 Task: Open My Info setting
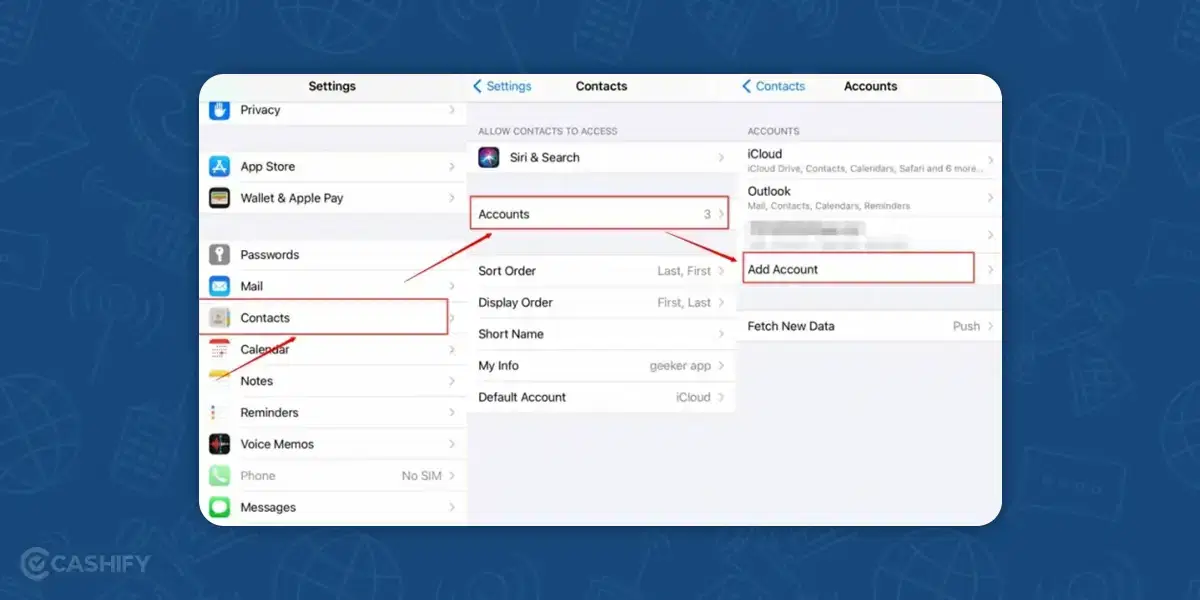[600, 365]
